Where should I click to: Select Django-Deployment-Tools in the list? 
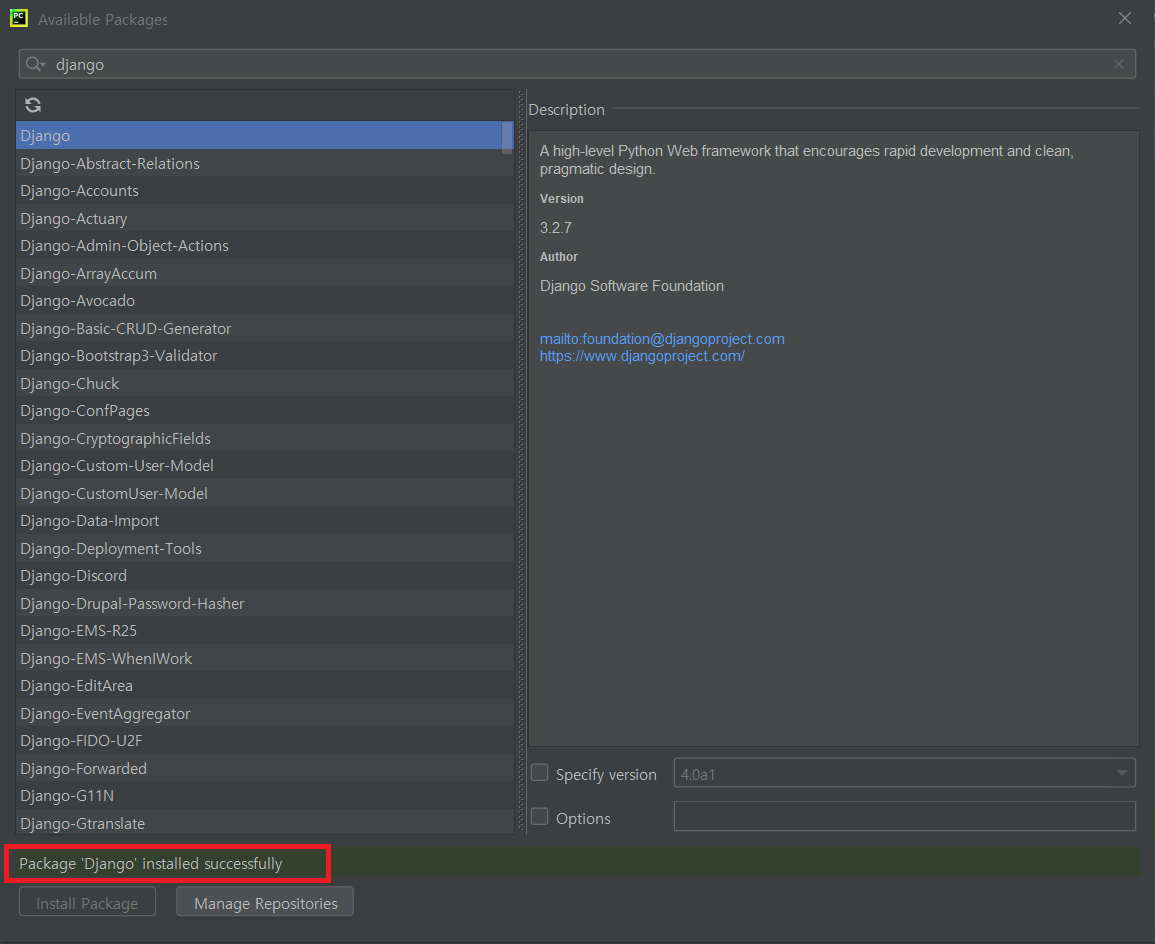click(264, 549)
